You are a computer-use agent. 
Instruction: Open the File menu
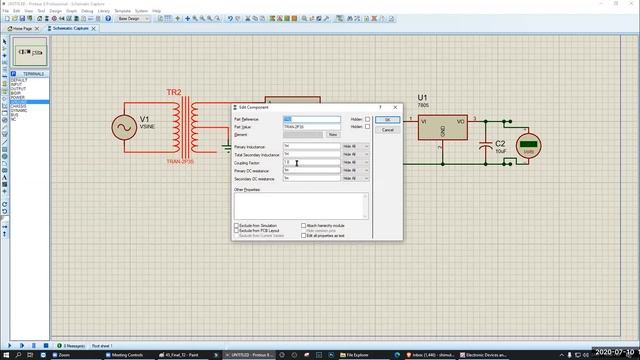click(6, 11)
